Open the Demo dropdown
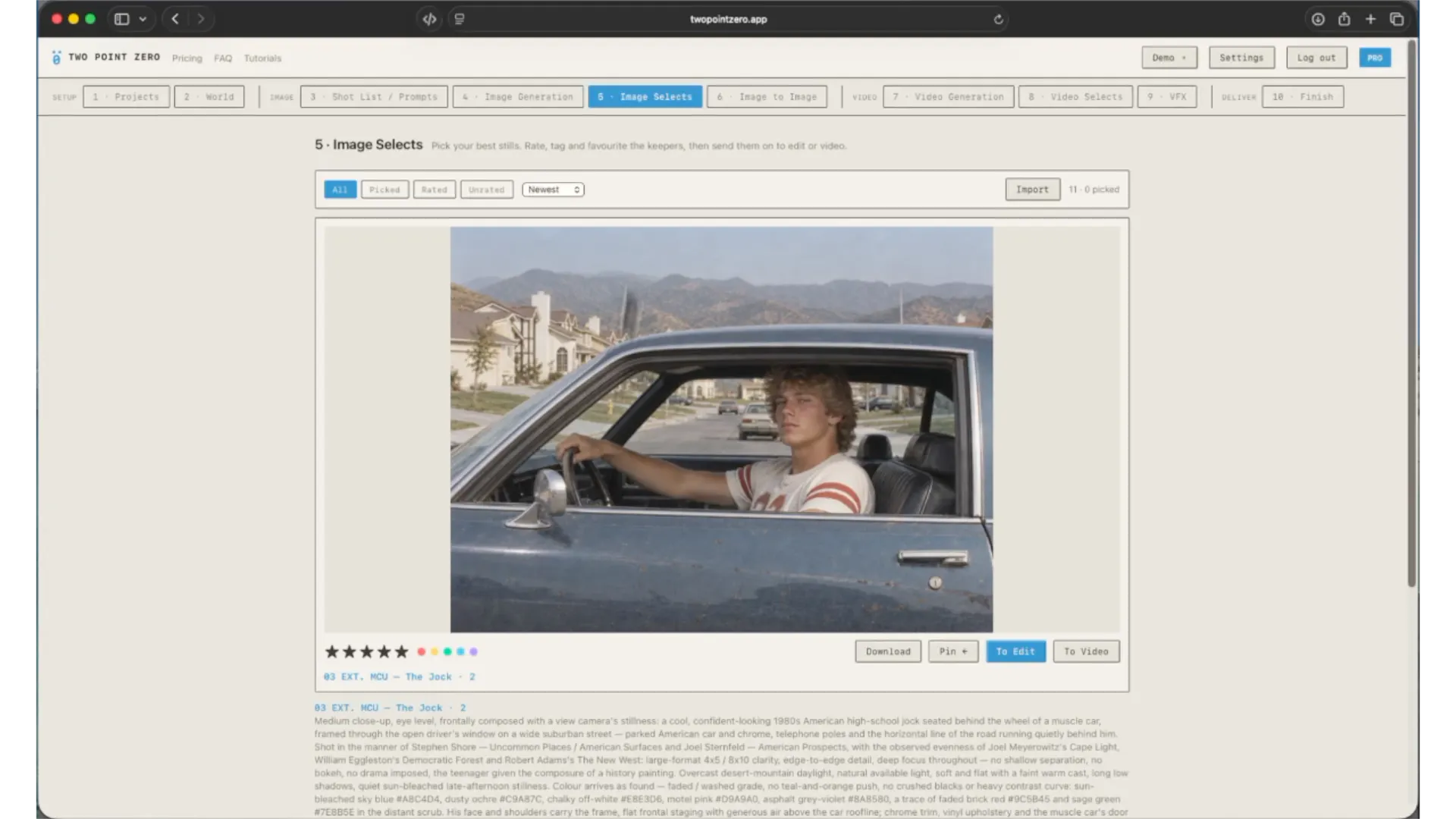Viewport: 1456px width, 819px height. pos(1169,58)
